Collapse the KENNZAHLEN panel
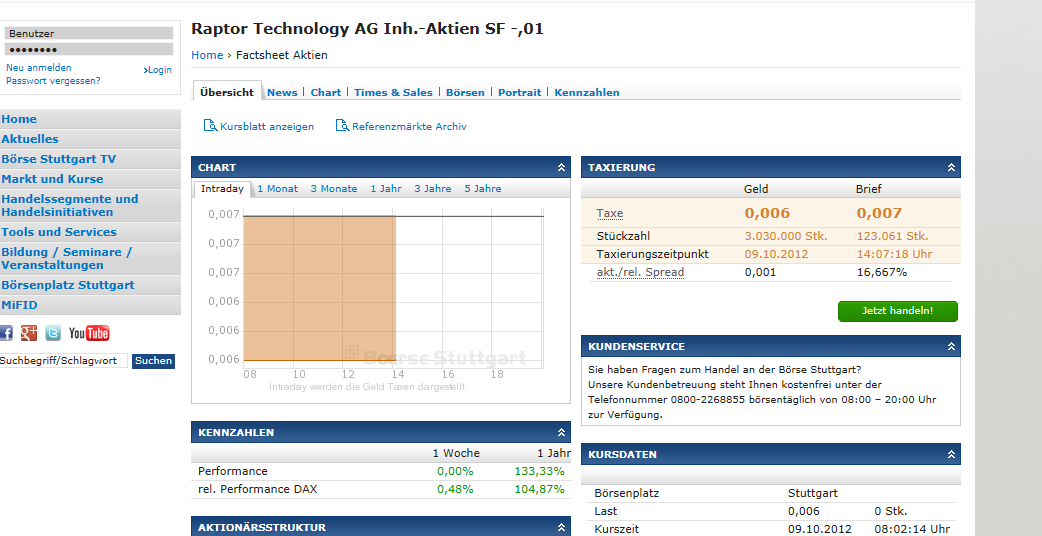The height and width of the screenshot is (536, 1042). 561,432
